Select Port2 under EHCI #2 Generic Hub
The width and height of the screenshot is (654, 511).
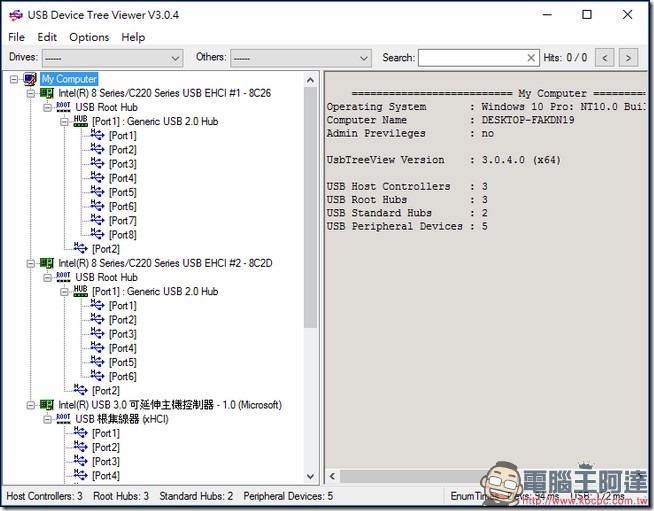pos(123,320)
